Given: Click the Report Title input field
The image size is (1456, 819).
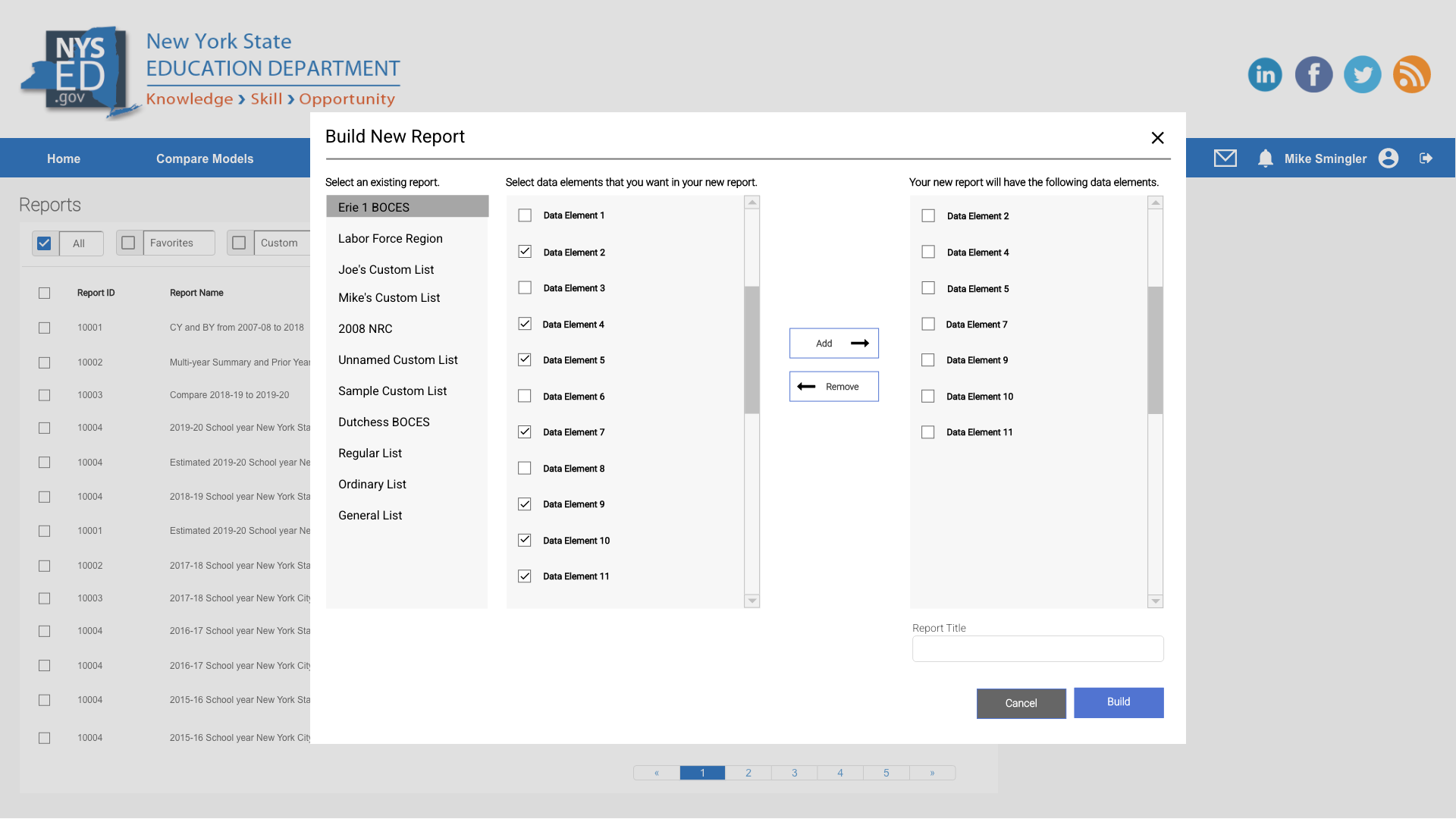Looking at the screenshot, I should point(1037,649).
